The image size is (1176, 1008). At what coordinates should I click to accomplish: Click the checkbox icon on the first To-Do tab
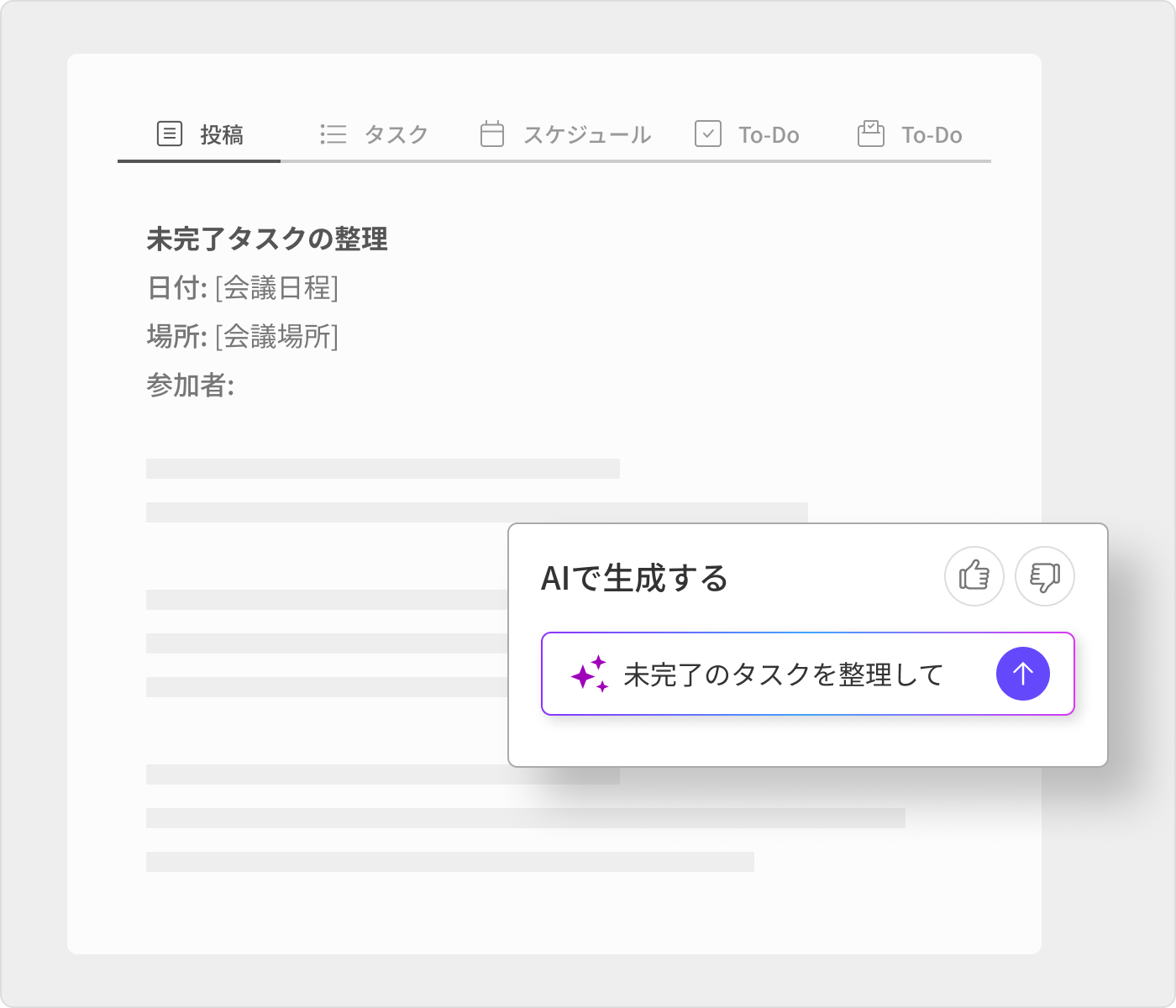pos(708,134)
